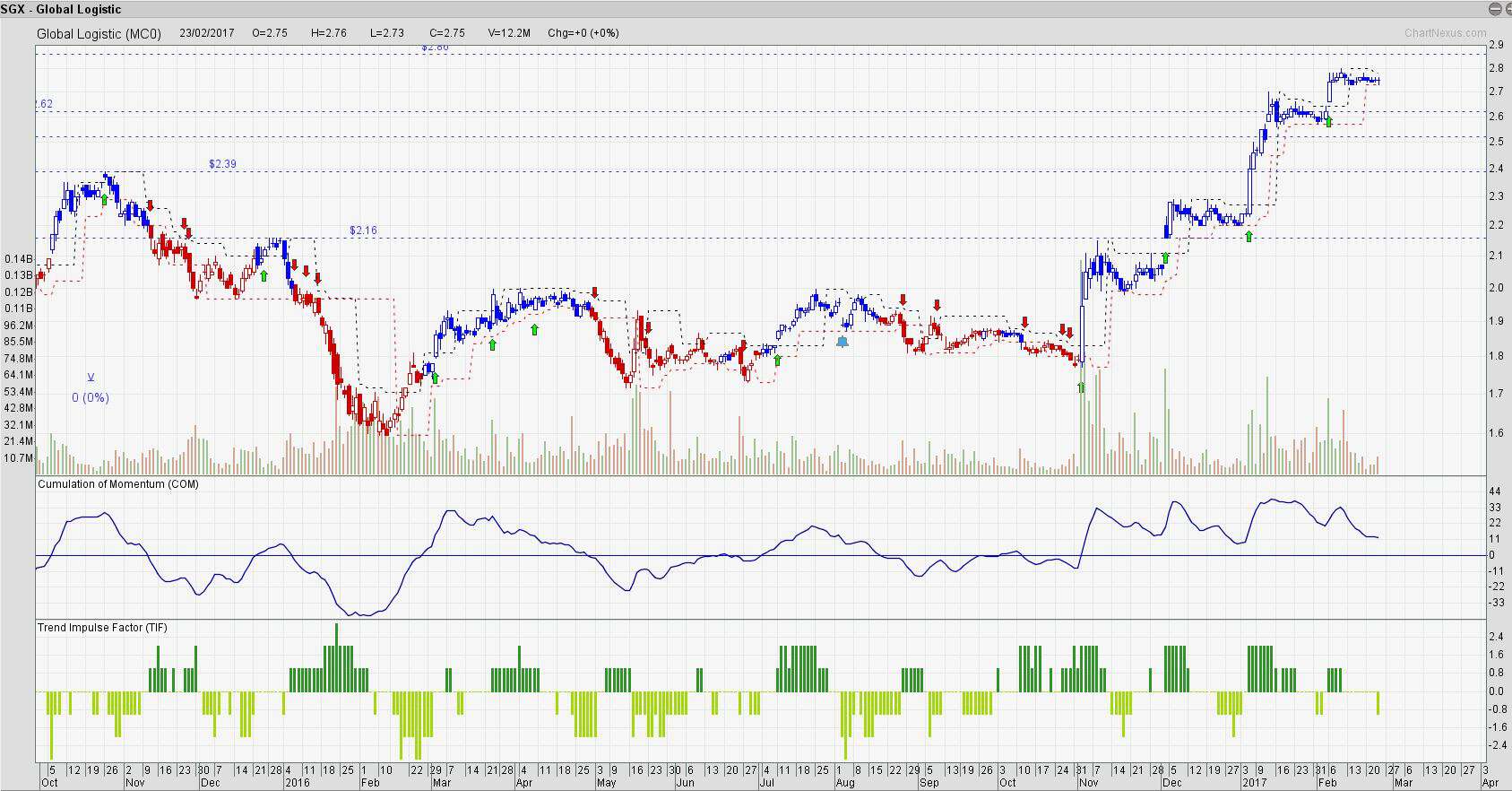Select the 'Trend Impulse Factor (TIF)' panel label
The width and height of the screenshot is (1512, 791).
tap(102, 628)
